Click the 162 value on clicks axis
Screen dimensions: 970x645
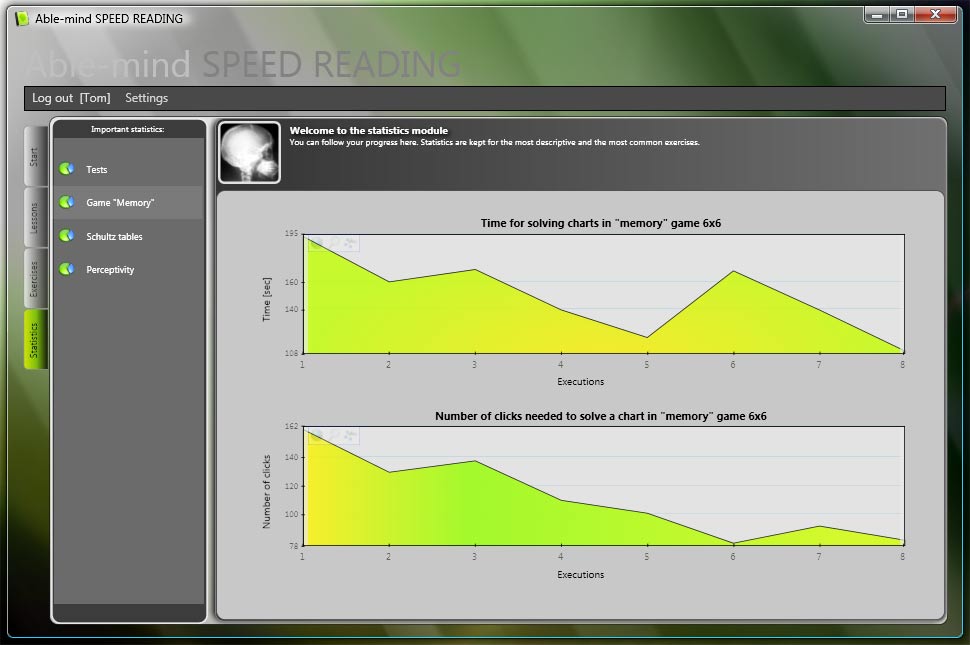(291, 426)
